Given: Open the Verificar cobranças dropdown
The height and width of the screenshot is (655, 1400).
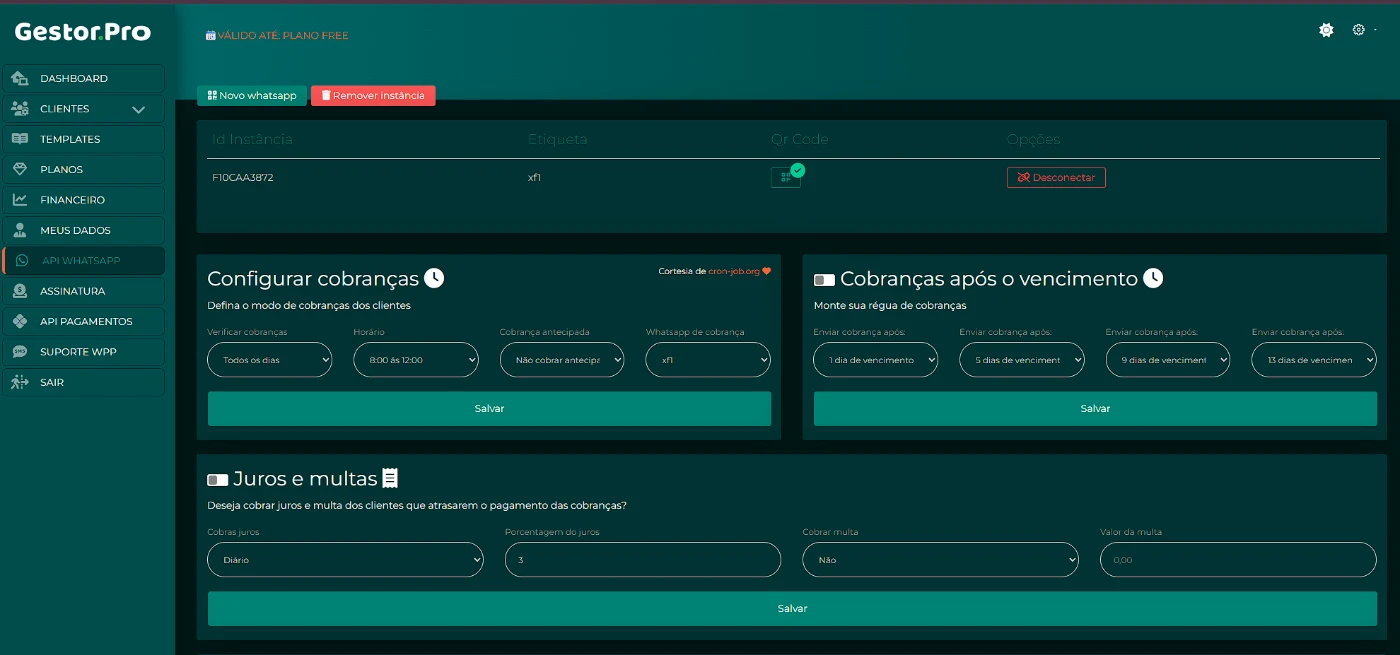Looking at the screenshot, I should 269,360.
